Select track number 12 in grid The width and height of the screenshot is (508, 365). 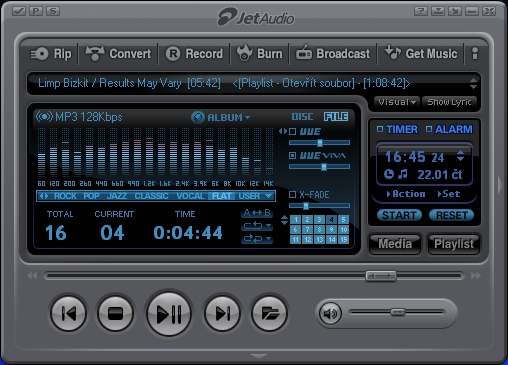307,239
